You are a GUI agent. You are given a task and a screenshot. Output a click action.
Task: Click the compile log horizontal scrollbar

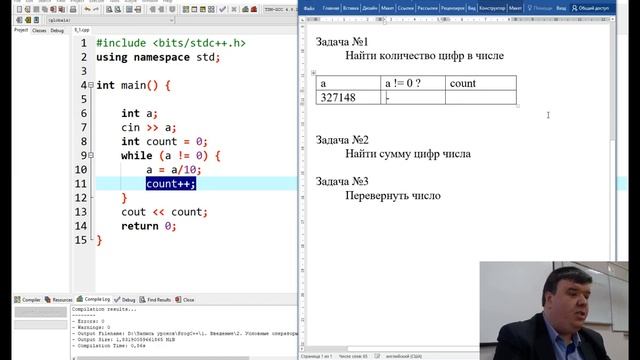[163, 358]
